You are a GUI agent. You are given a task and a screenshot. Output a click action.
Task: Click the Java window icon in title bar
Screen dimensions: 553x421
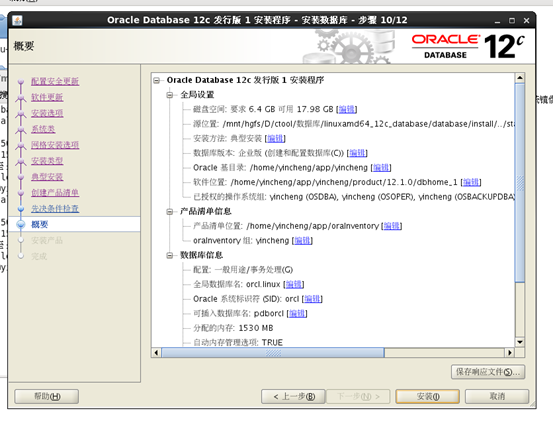point(17,20)
